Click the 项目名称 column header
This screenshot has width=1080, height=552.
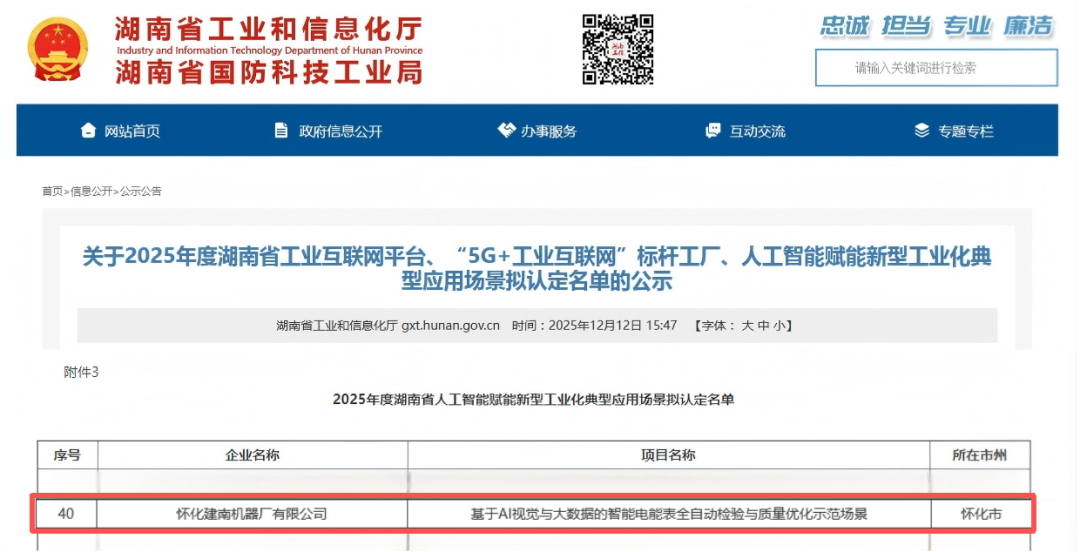coord(668,455)
